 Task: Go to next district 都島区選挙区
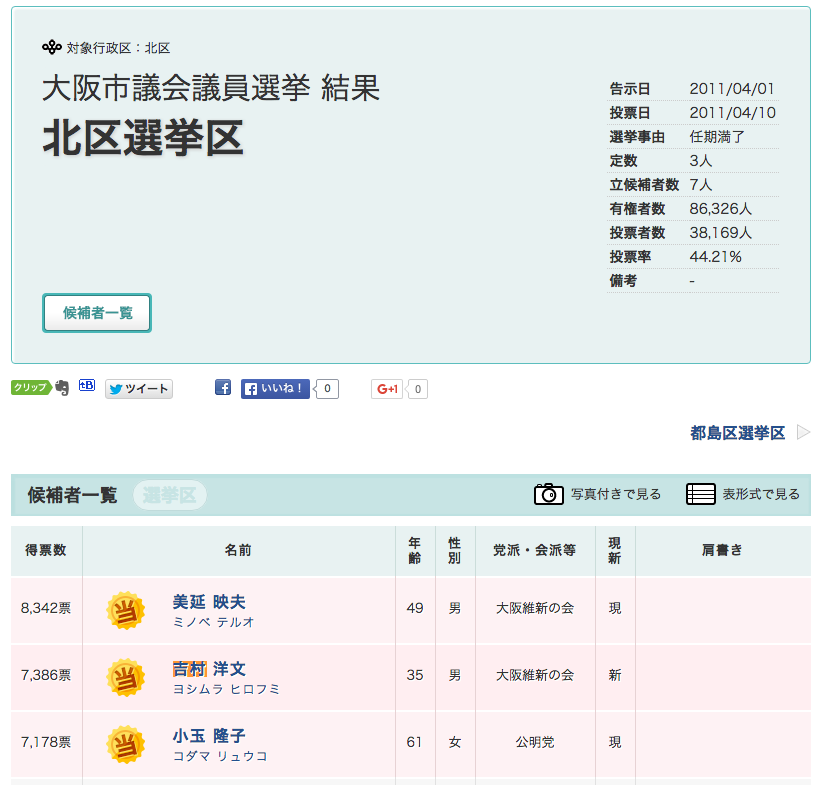pos(737,433)
